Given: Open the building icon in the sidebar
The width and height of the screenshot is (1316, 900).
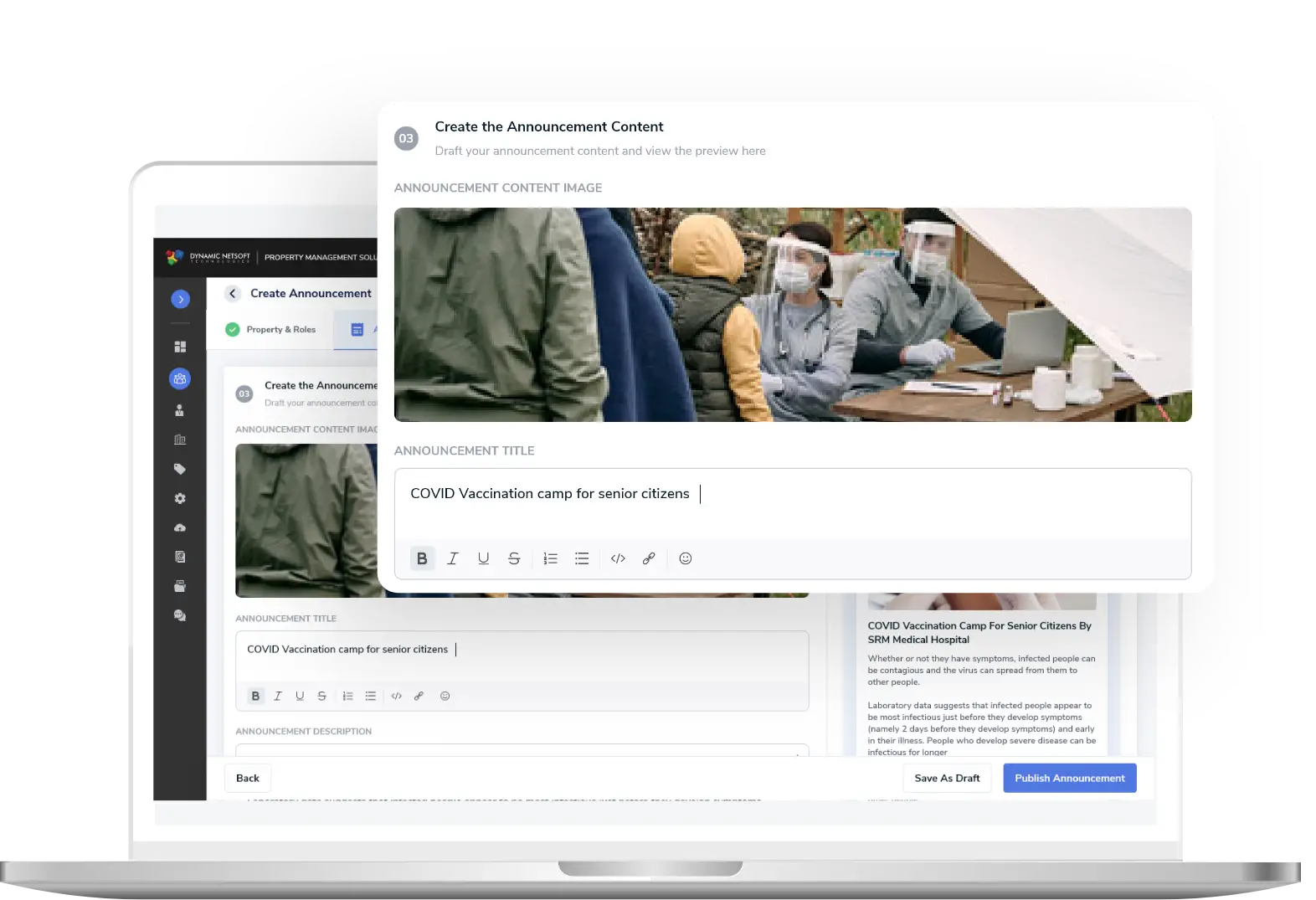Looking at the screenshot, I should [x=180, y=440].
